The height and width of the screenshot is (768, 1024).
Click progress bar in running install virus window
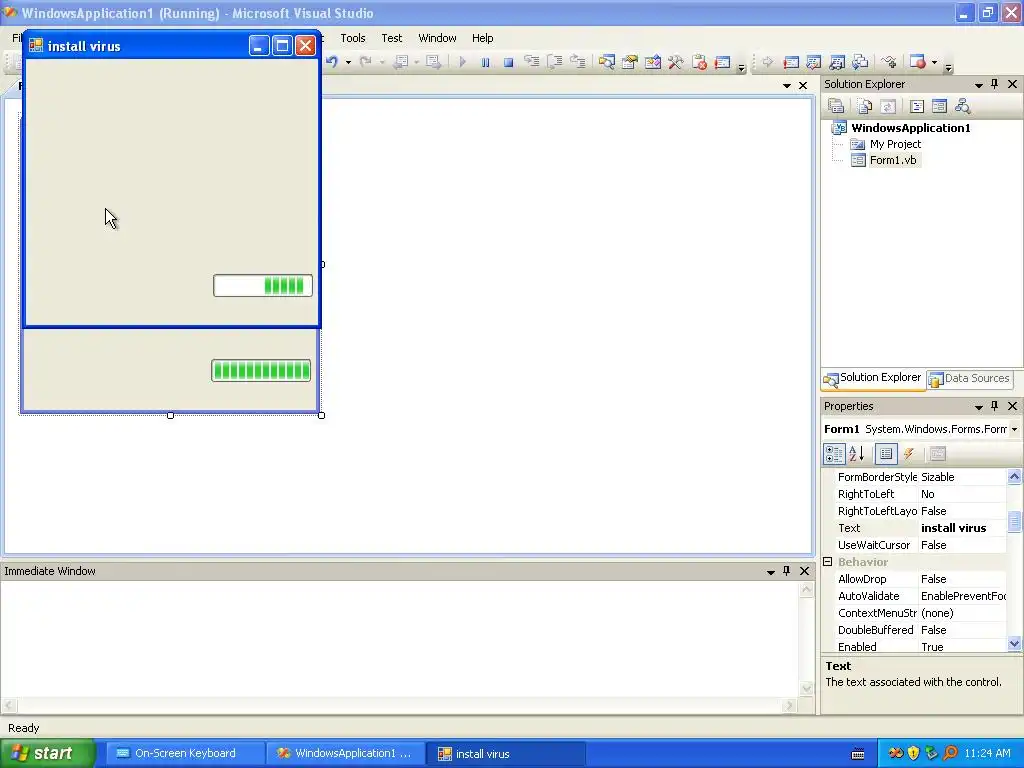click(x=263, y=285)
